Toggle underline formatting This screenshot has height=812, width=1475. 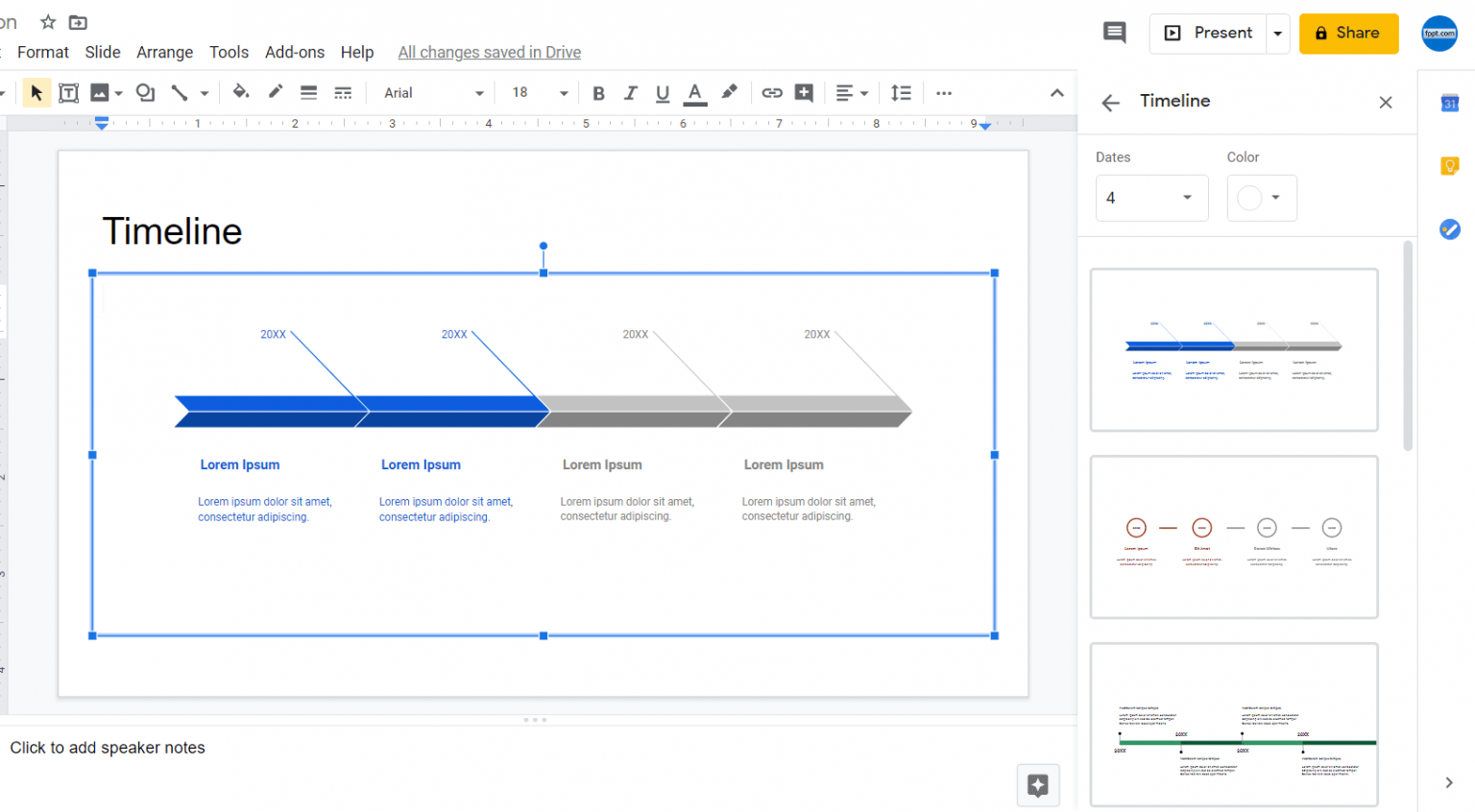coord(663,92)
